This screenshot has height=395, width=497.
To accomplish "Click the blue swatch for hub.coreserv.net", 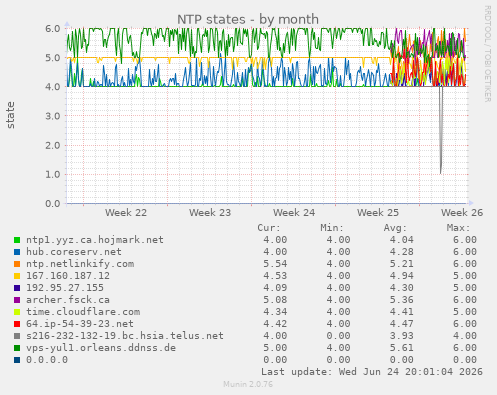I will pos(17,252).
